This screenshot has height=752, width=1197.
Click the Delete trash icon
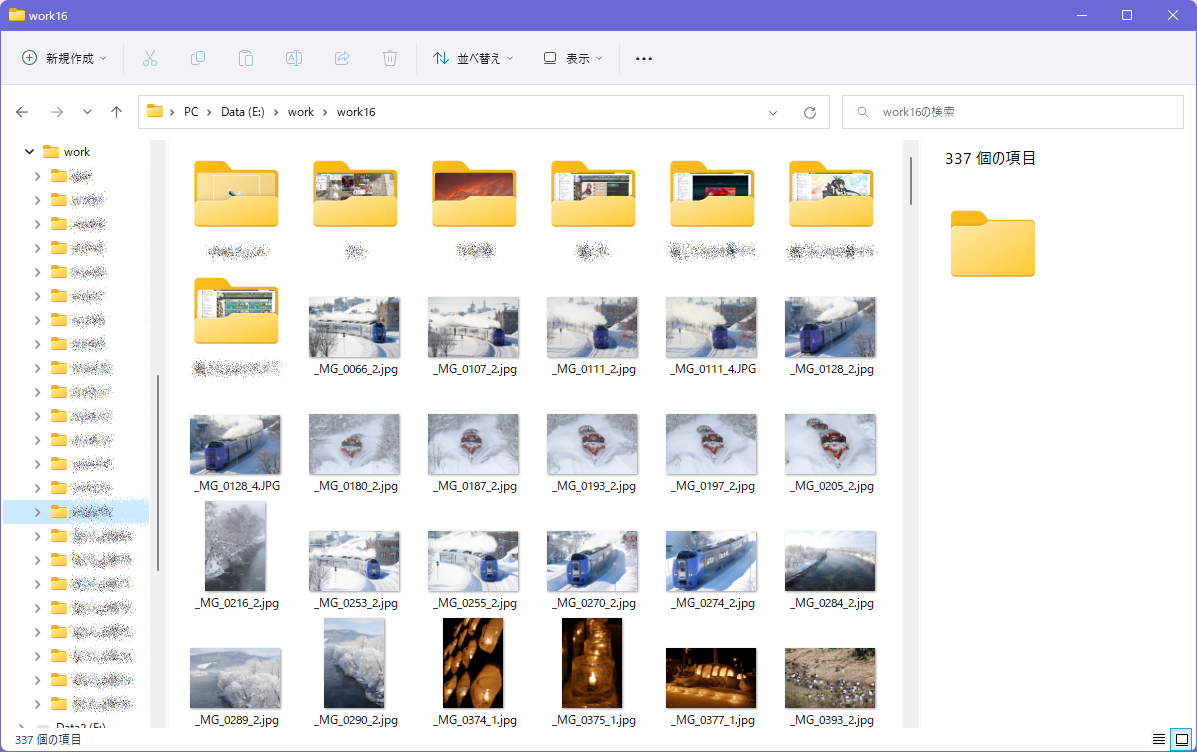tap(390, 58)
